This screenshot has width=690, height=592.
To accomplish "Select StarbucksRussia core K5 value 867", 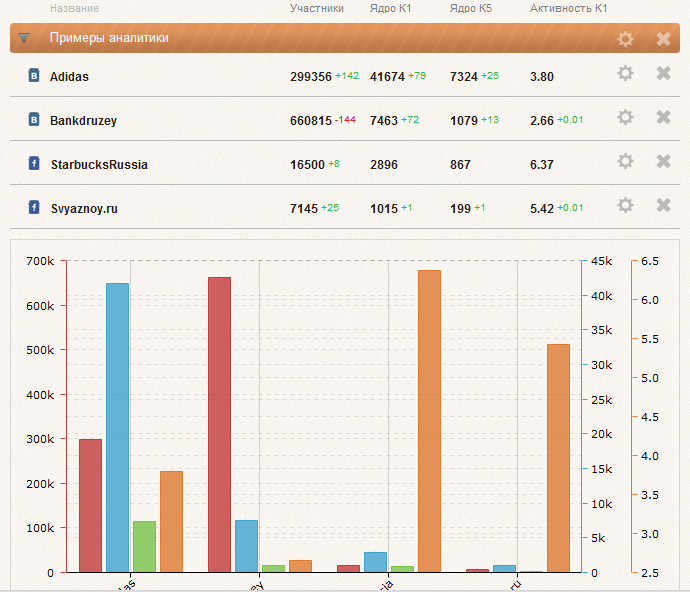I will [x=460, y=165].
